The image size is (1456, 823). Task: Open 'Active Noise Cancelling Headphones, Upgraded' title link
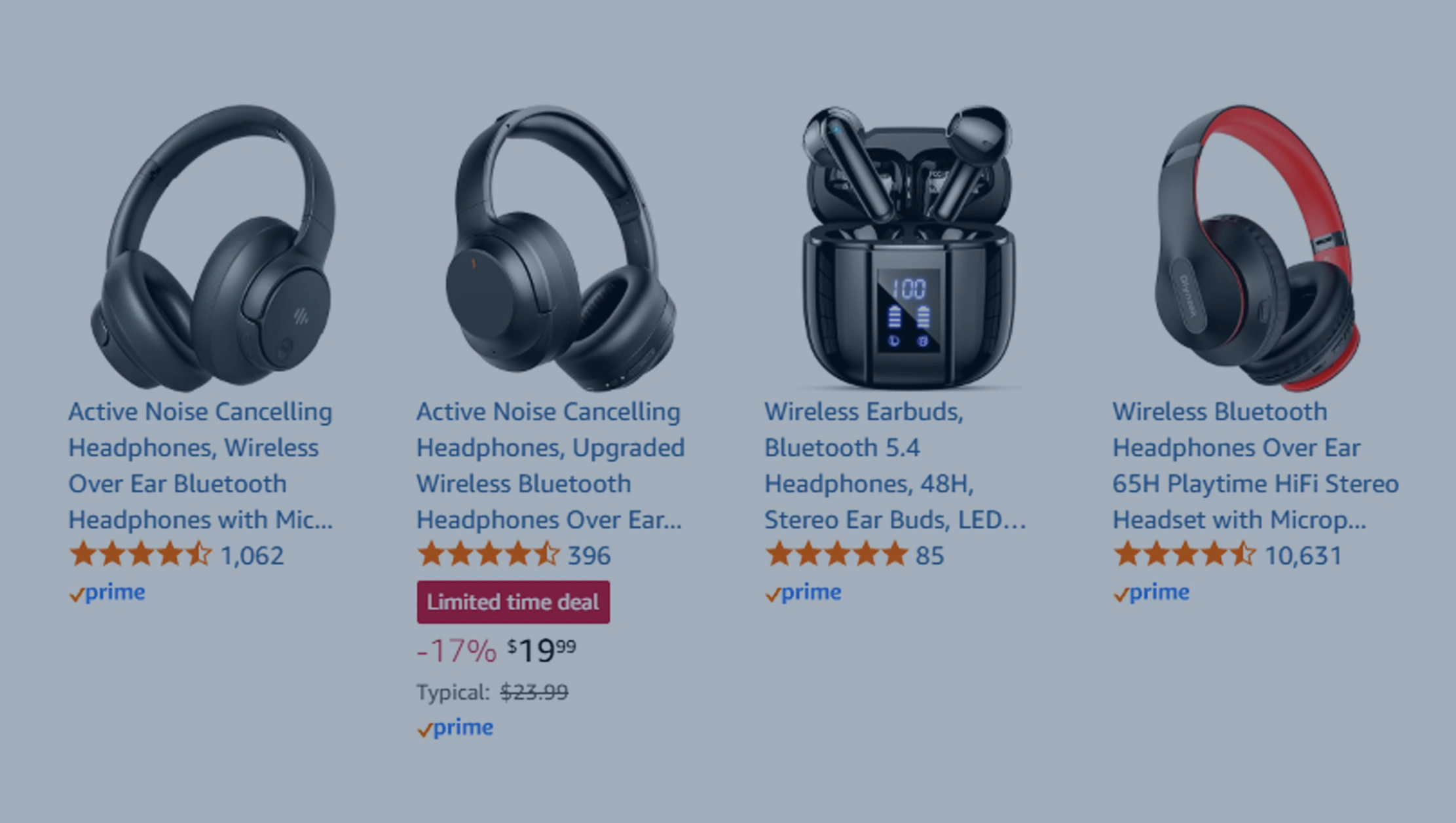550,466
